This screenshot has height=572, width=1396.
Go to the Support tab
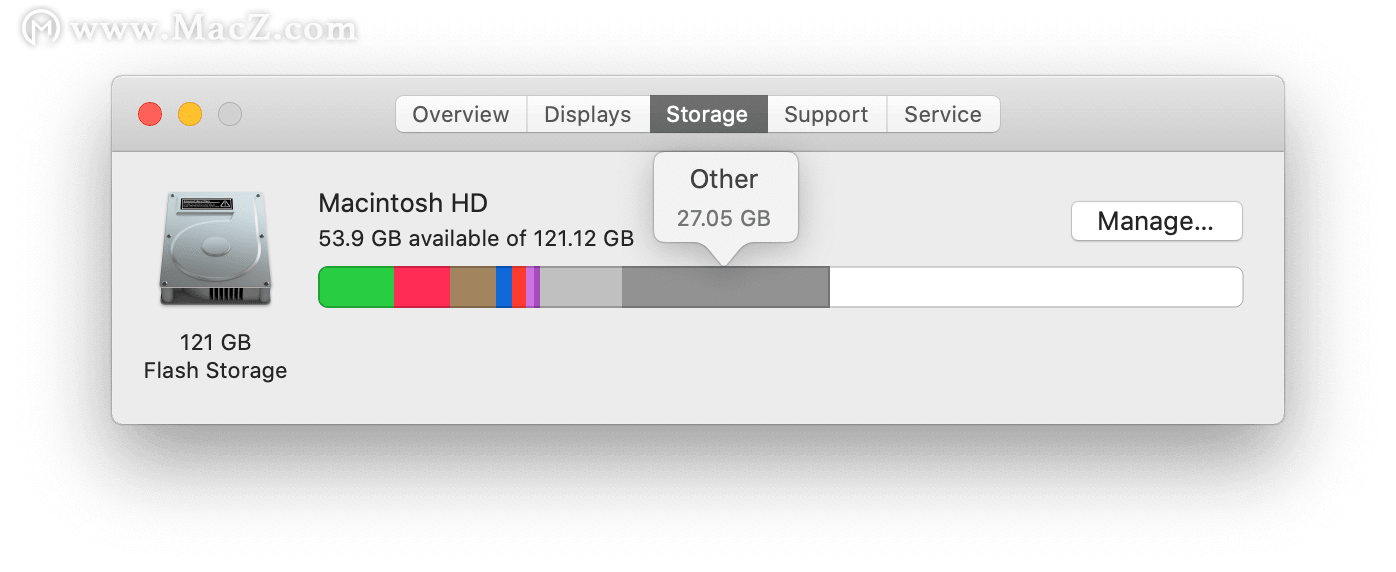[x=826, y=114]
